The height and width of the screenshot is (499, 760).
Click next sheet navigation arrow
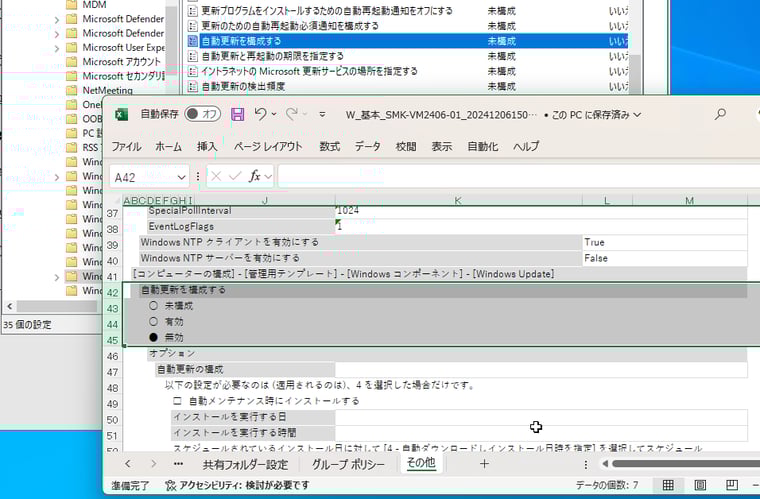click(x=153, y=464)
